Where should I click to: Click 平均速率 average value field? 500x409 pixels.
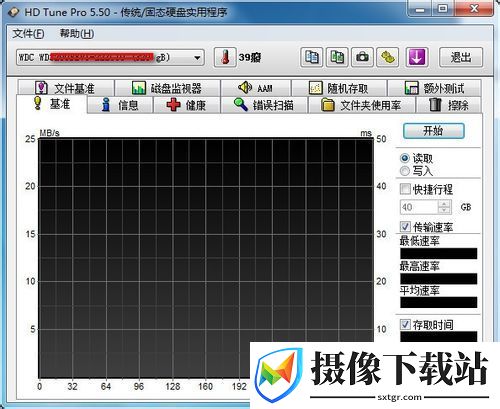439,302
